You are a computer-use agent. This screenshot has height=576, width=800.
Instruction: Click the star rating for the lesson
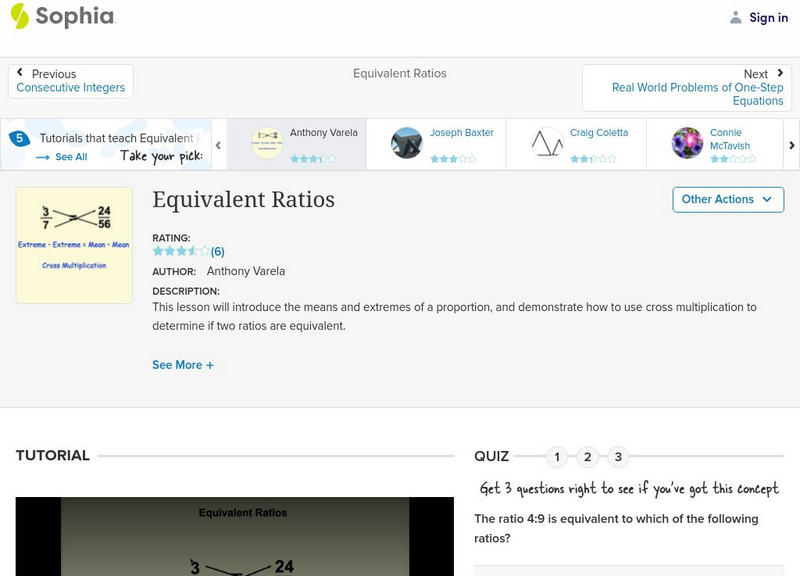tap(181, 251)
